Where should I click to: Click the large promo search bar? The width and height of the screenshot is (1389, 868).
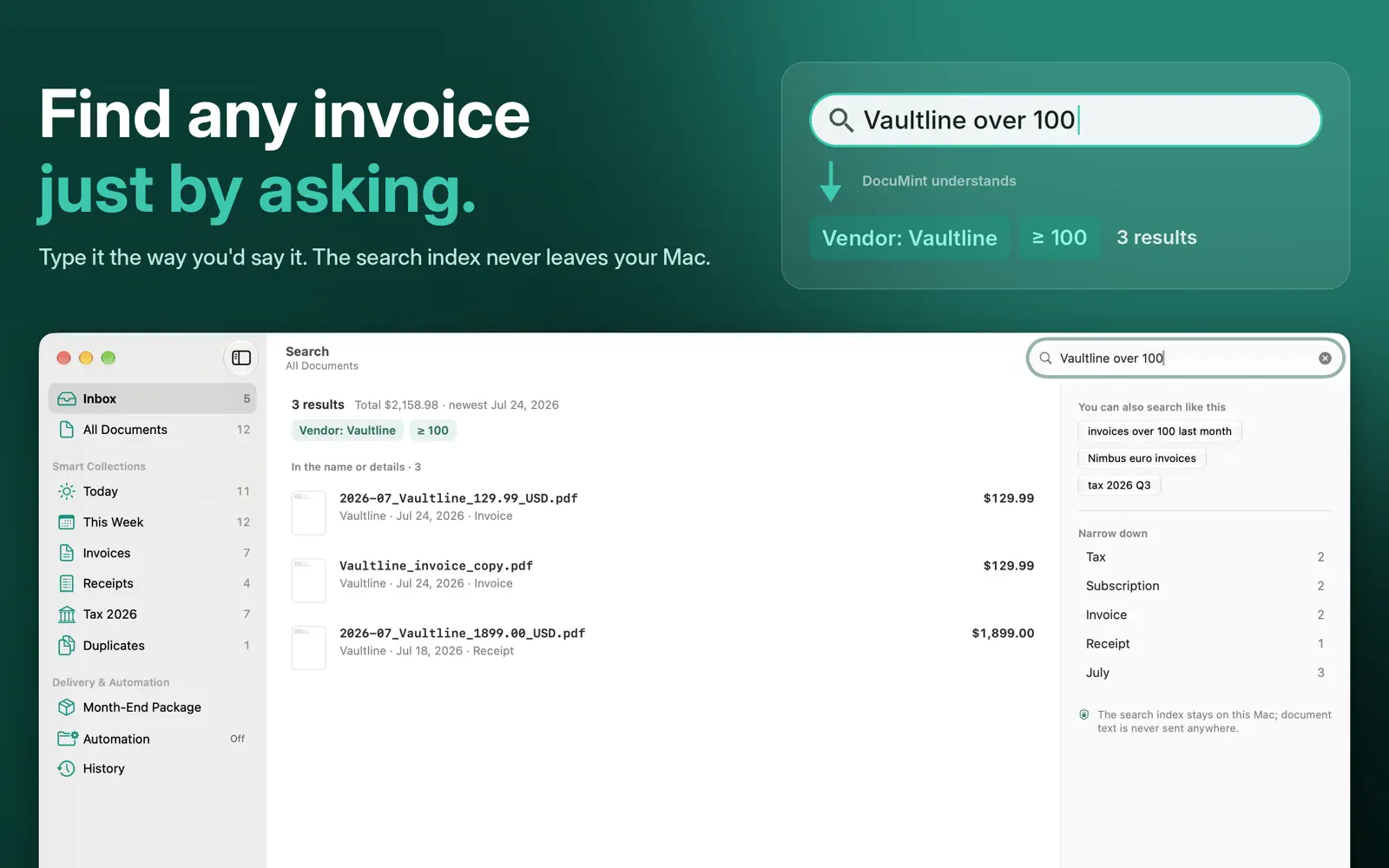tap(1065, 120)
